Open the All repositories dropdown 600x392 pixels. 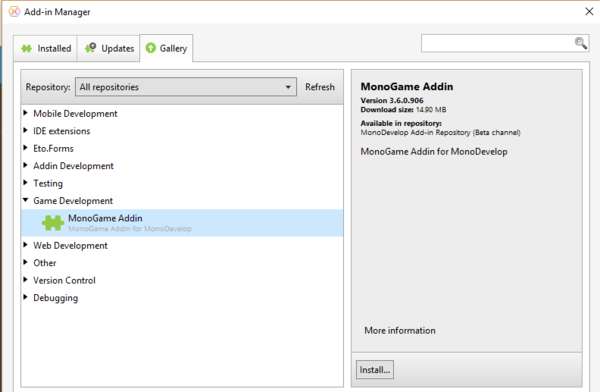186,87
